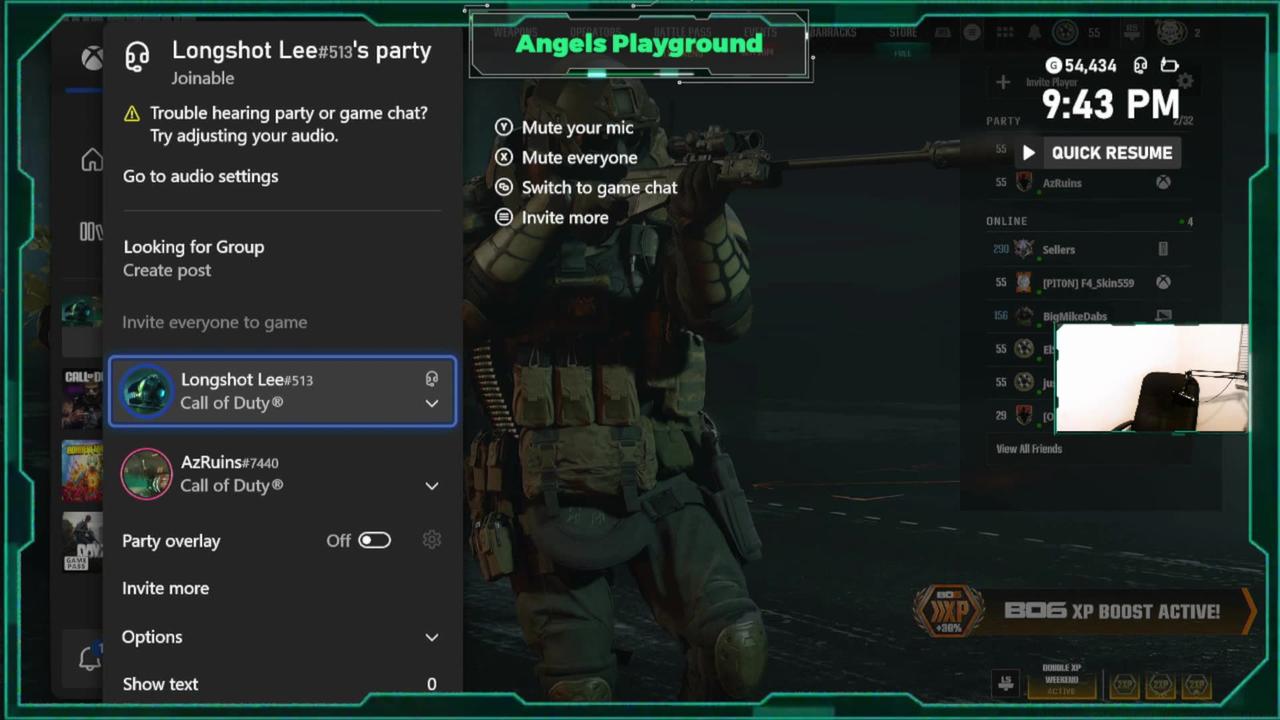The image size is (1280, 720).
Task: Toggle the Party overlay switch
Action: pyautogui.click(x=375, y=540)
